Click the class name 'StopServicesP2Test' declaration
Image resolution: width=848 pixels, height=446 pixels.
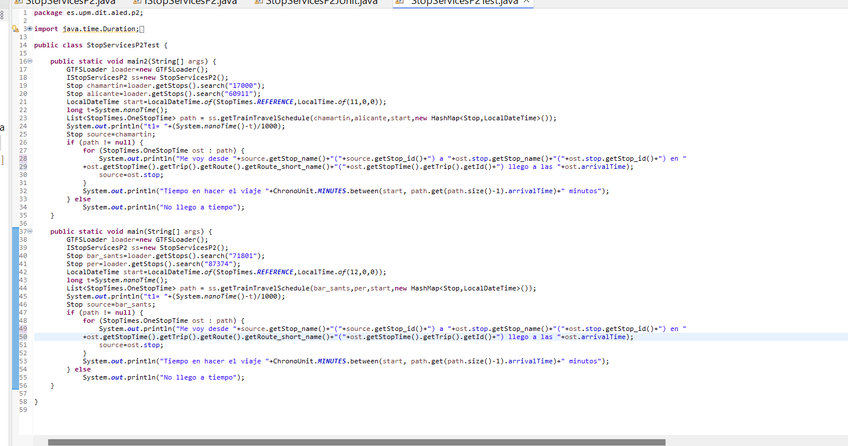point(123,45)
